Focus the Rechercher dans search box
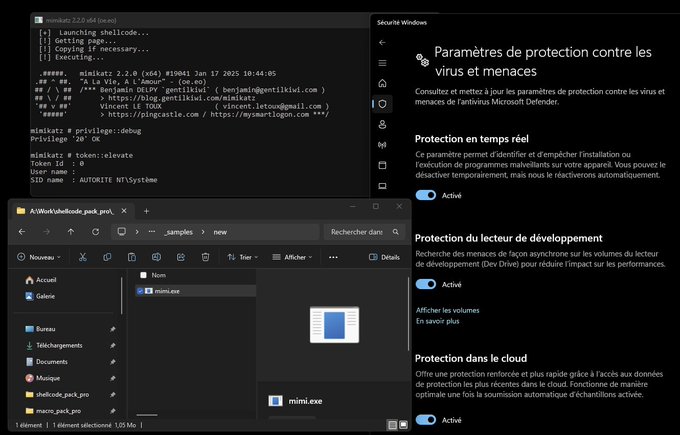Image resolution: width=680 pixels, height=435 pixels. pos(364,232)
